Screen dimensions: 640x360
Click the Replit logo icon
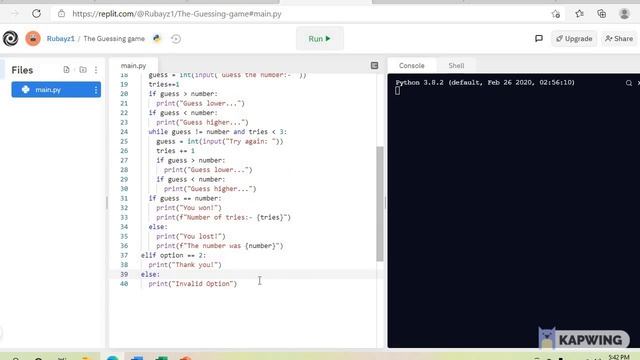point(11,38)
